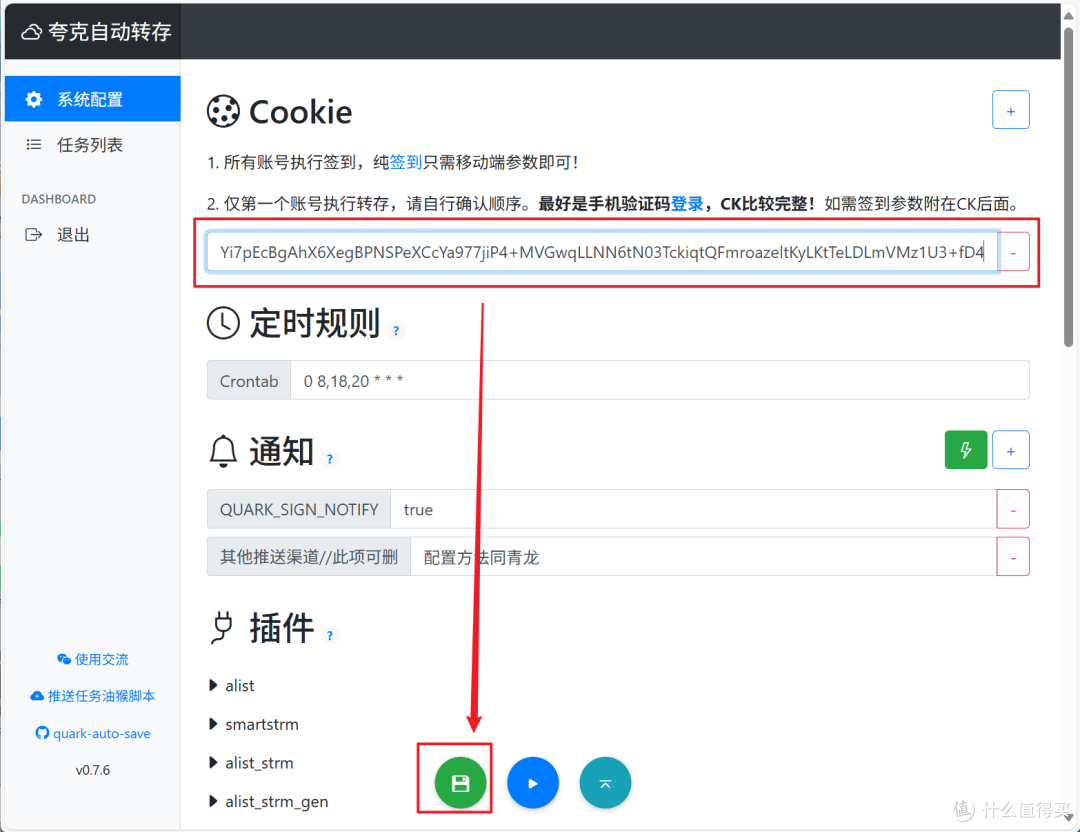Focus the 配置方法同青龙 value field
The image size is (1080, 832).
coord(703,557)
